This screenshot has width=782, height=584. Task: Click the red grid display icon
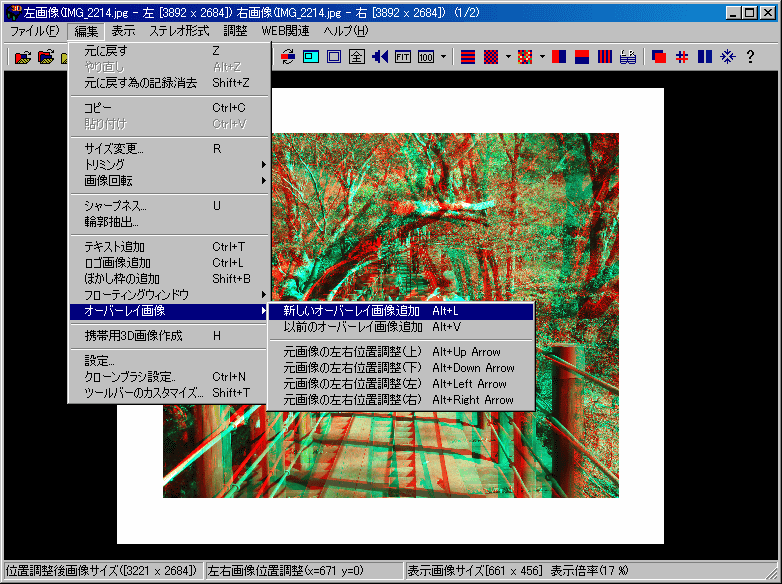pyautogui.click(x=682, y=57)
